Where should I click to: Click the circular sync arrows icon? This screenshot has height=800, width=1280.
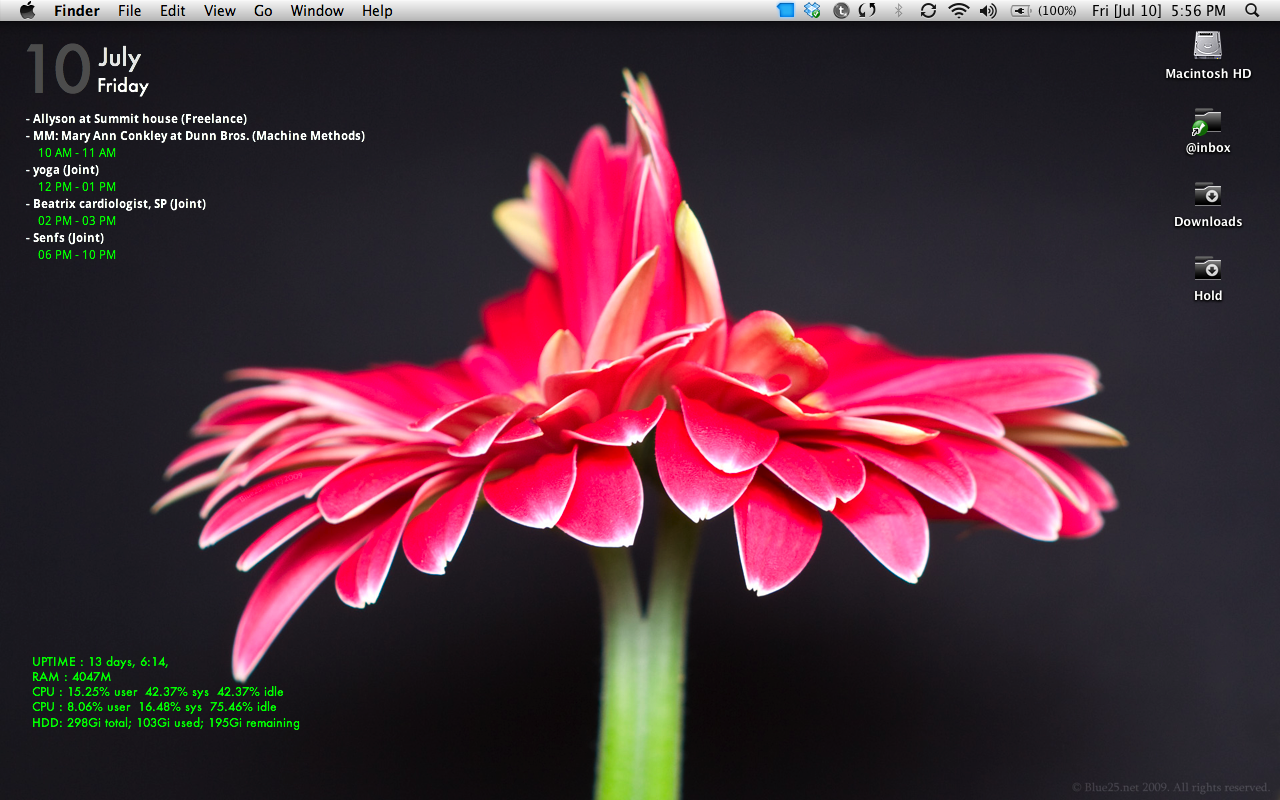[x=928, y=11]
